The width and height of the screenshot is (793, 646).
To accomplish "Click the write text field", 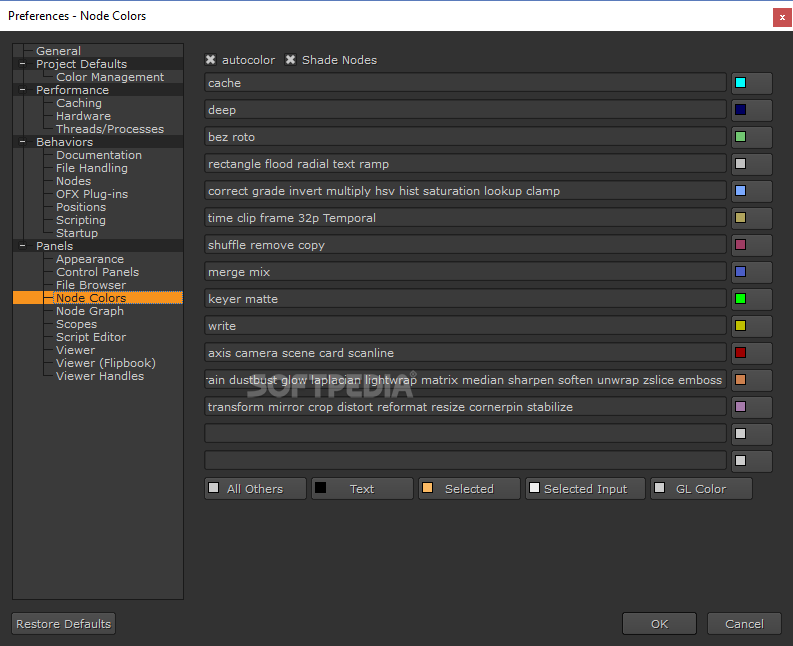I will (465, 326).
